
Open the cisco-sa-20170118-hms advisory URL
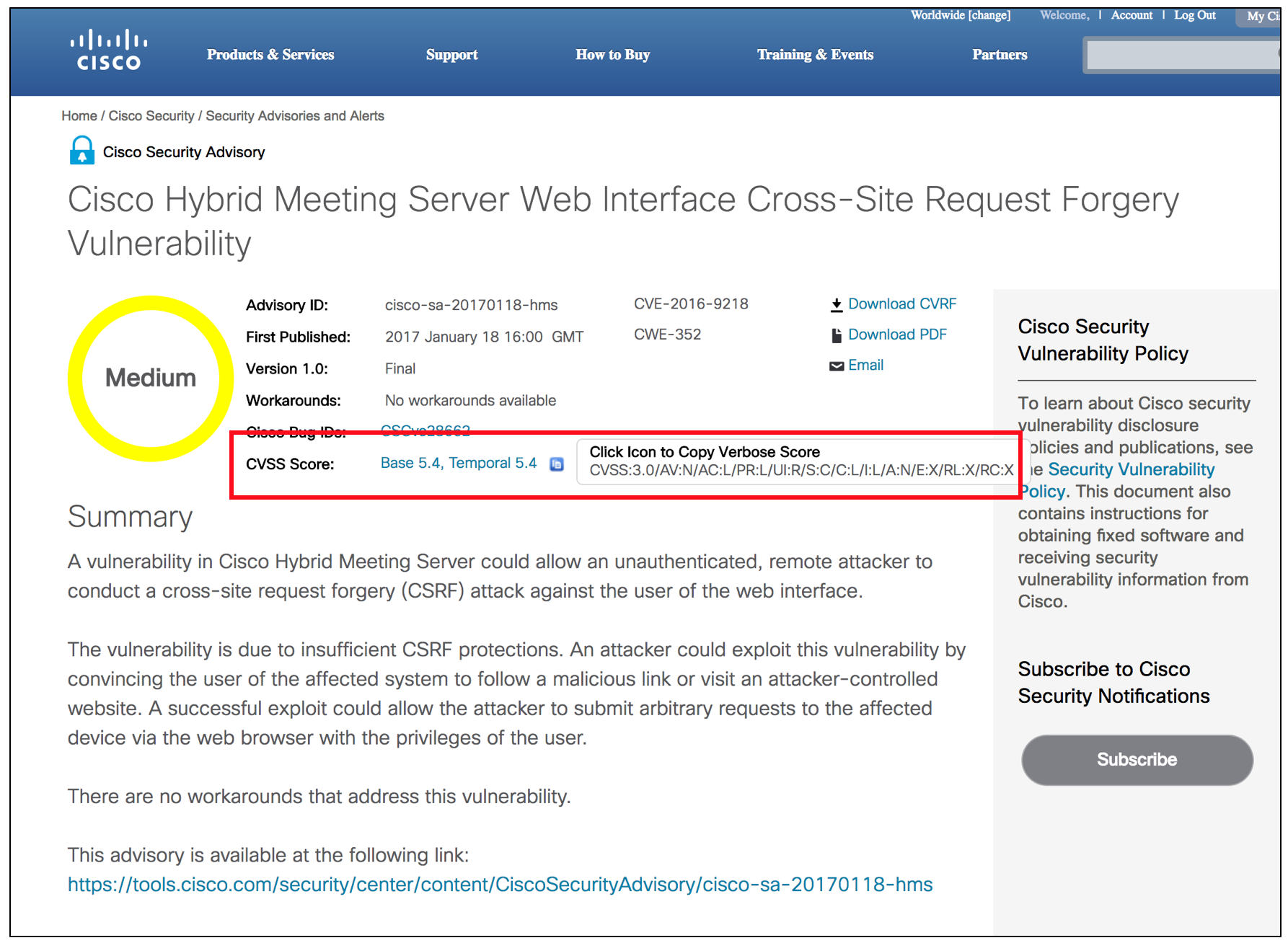(x=500, y=885)
